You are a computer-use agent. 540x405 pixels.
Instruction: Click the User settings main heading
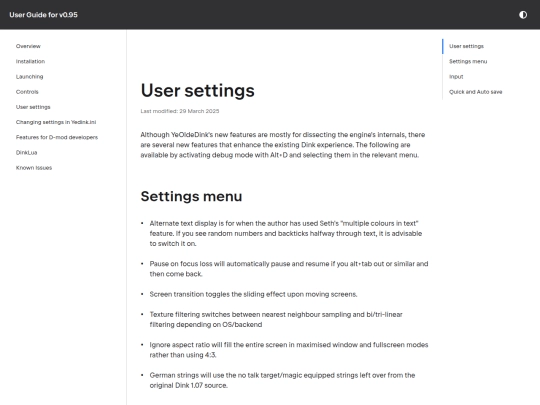point(197,90)
